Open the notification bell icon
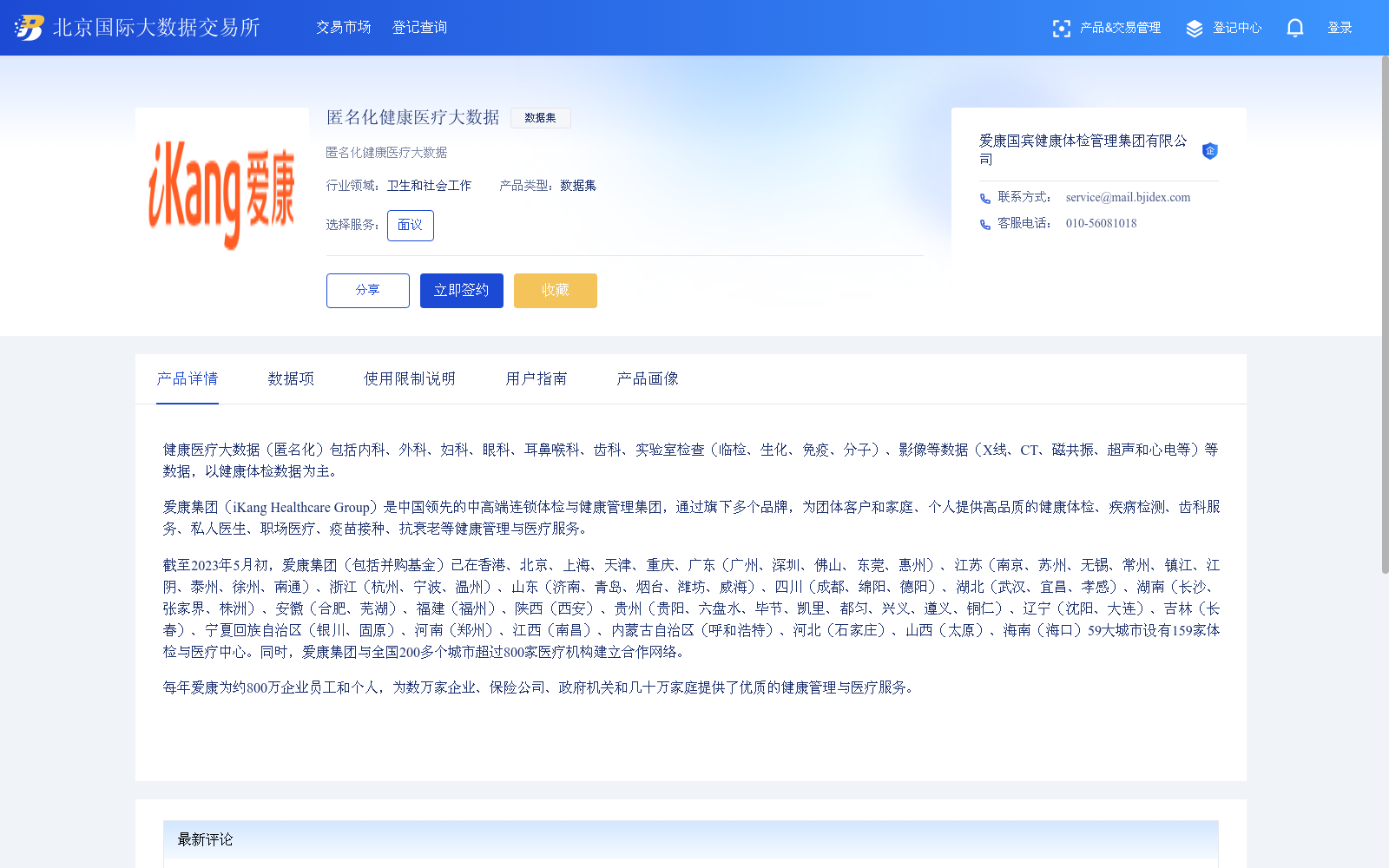The width and height of the screenshot is (1389, 868). point(1295,28)
